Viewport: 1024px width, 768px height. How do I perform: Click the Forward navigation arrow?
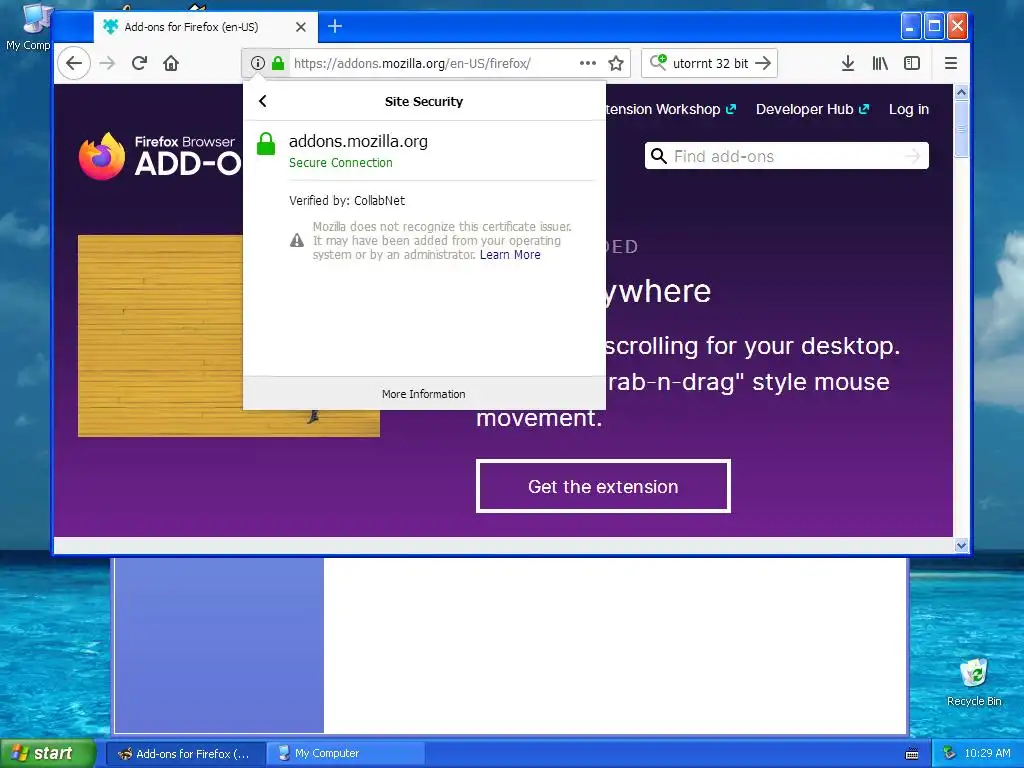(107, 63)
